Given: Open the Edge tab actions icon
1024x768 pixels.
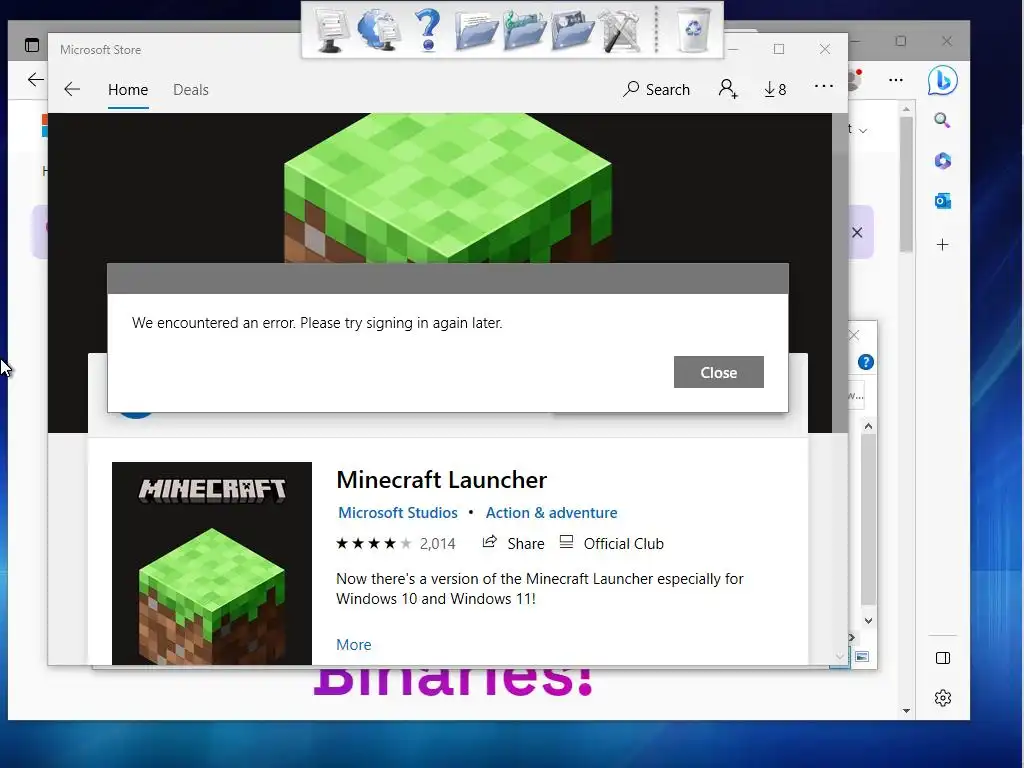Looking at the screenshot, I should pyautogui.click(x=32, y=45).
